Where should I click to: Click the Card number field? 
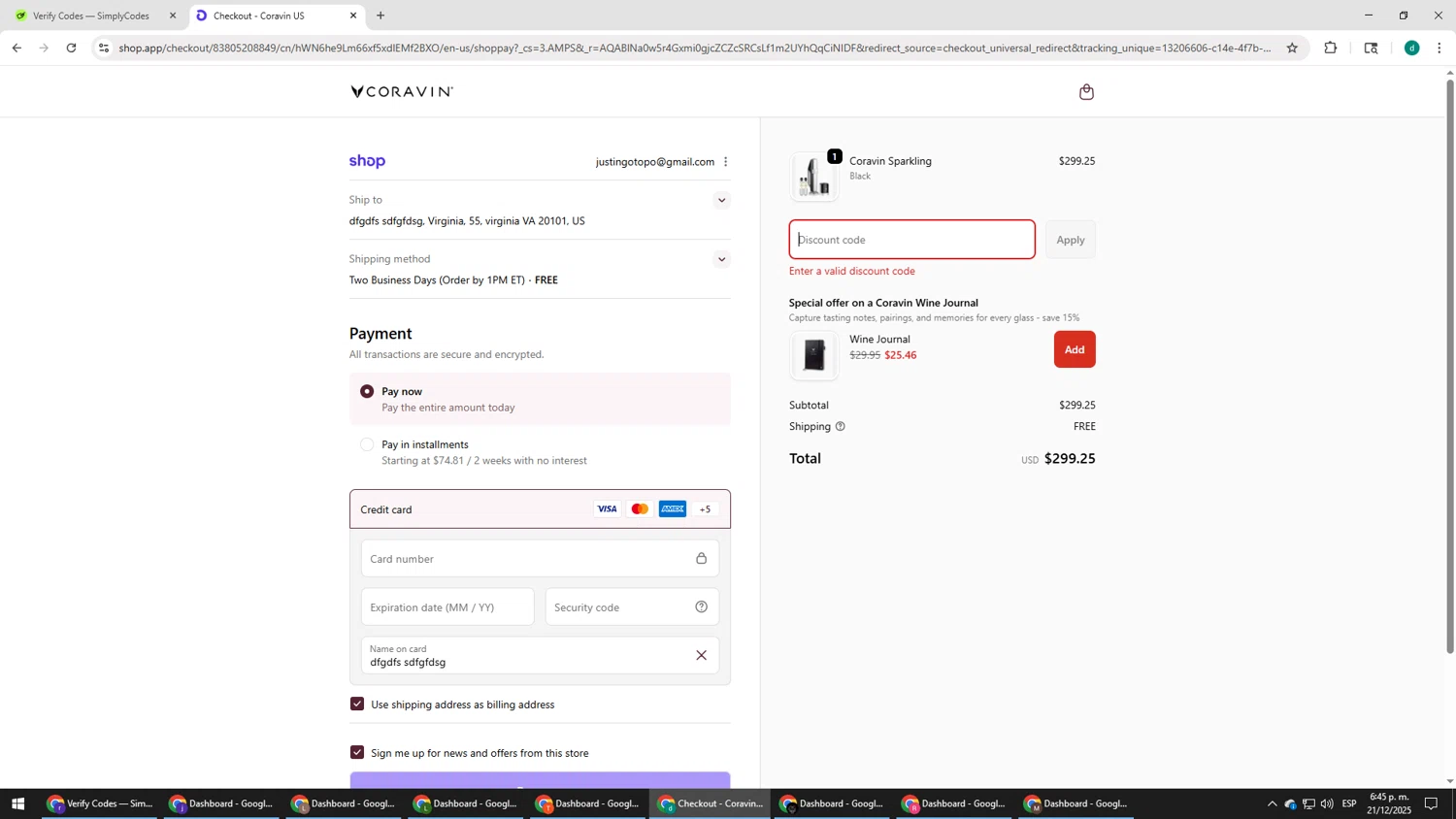click(x=540, y=558)
